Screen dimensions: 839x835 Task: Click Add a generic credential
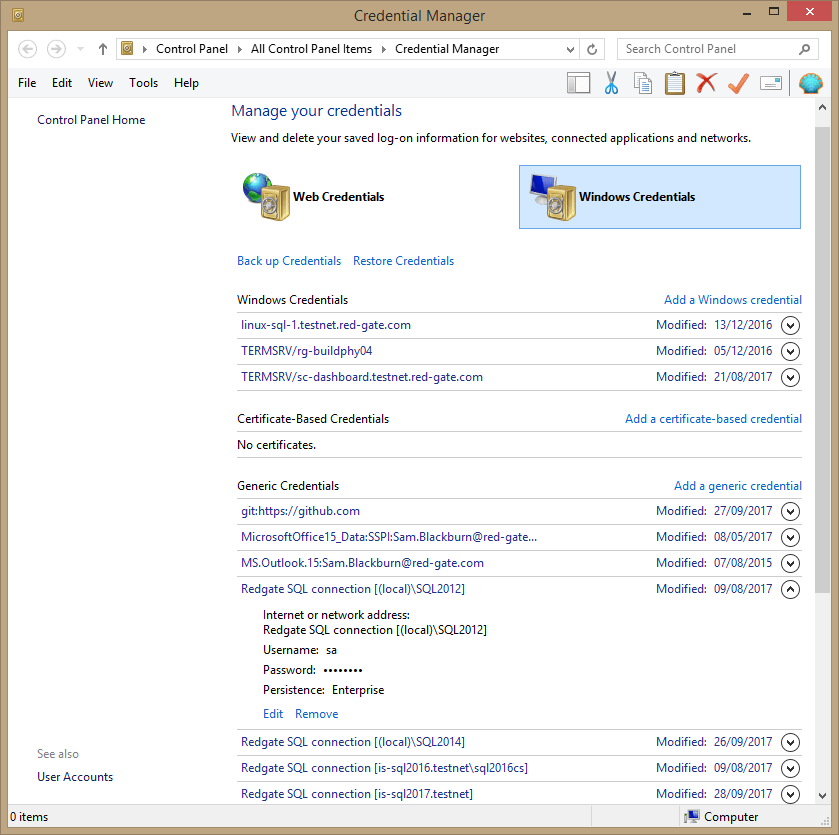737,486
